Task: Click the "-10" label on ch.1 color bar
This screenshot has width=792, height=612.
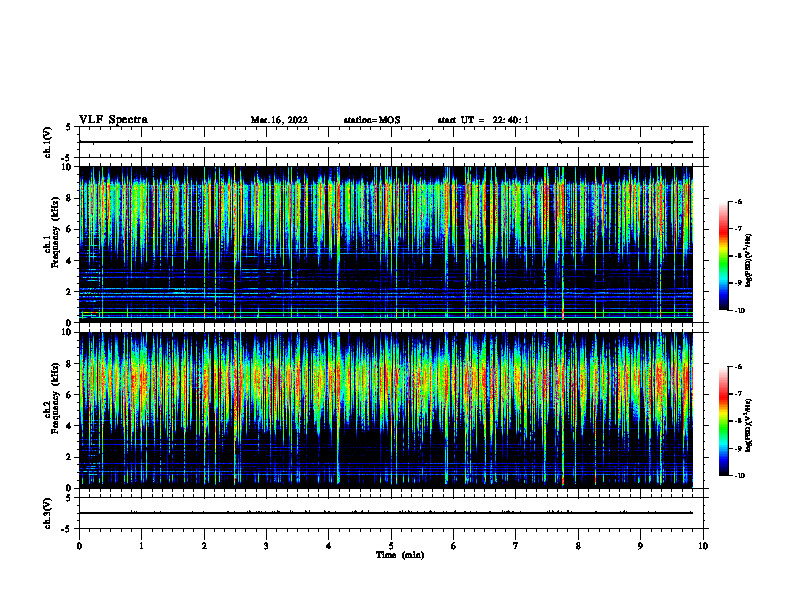Action: [x=739, y=311]
